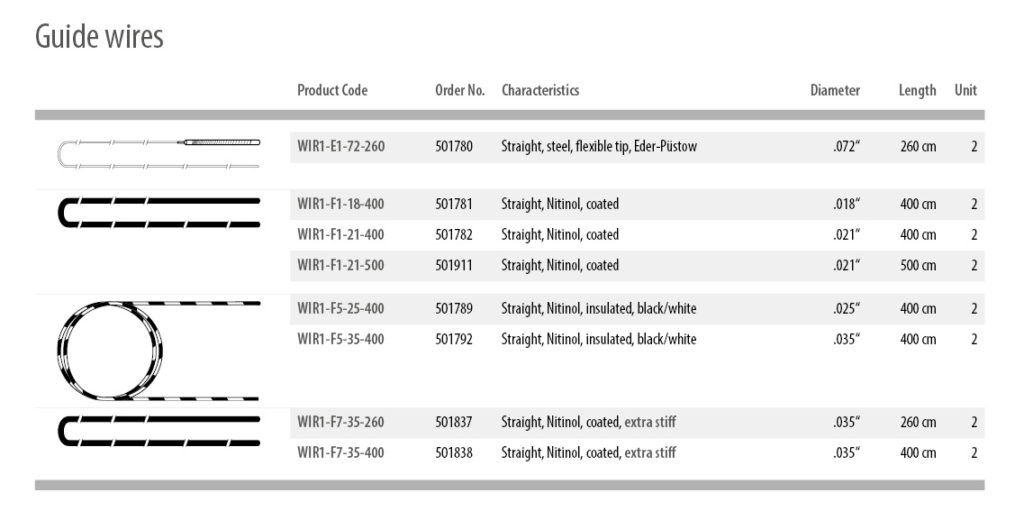This screenshot has height=511, width=1024.
Task: Click the coiled black/white insulated wire image
Action: pos(158,349)
